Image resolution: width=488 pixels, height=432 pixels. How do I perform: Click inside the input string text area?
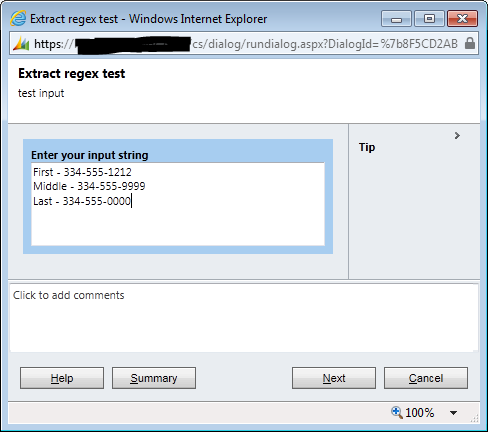[178, 204]
